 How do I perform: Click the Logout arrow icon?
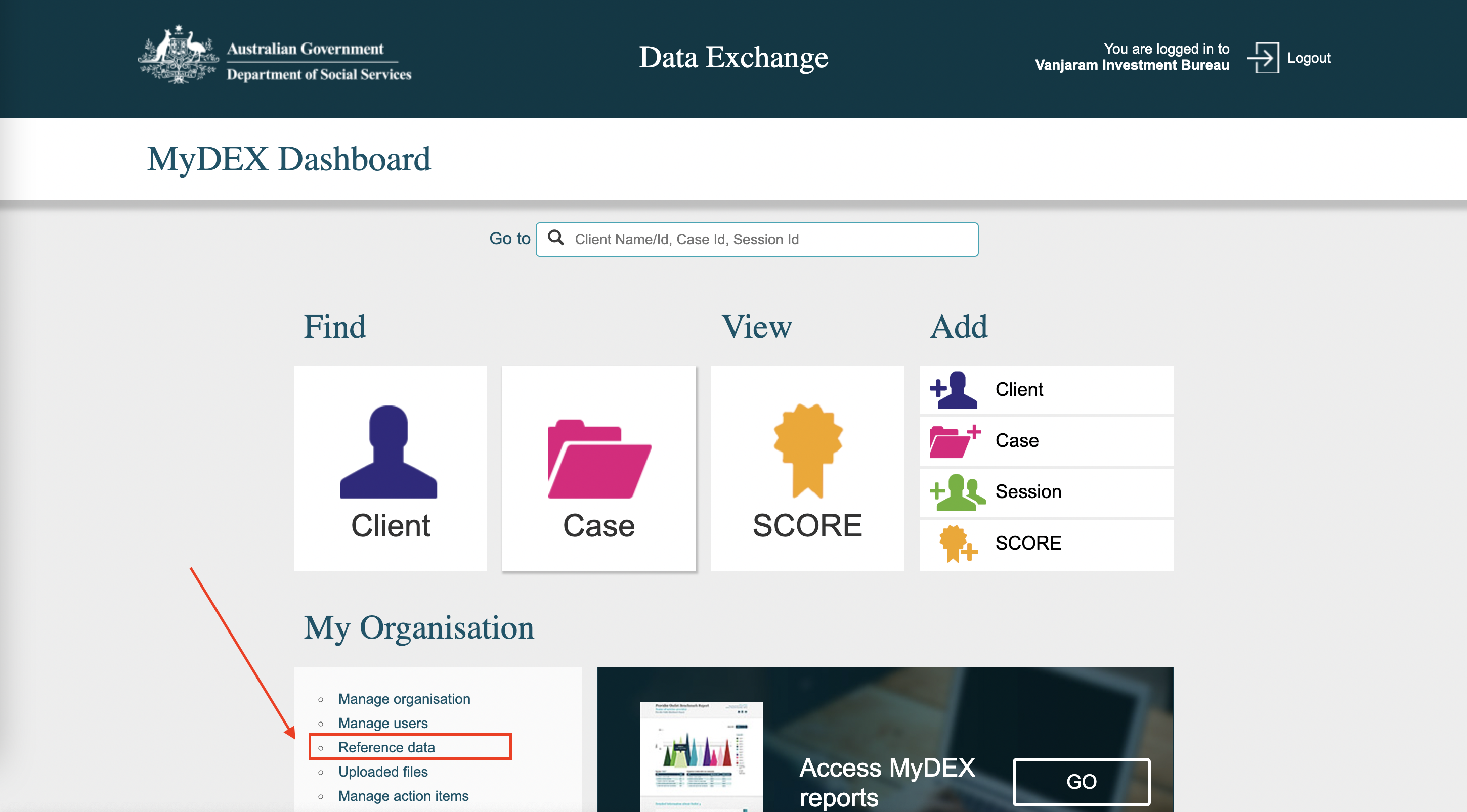pos(1263,58)
